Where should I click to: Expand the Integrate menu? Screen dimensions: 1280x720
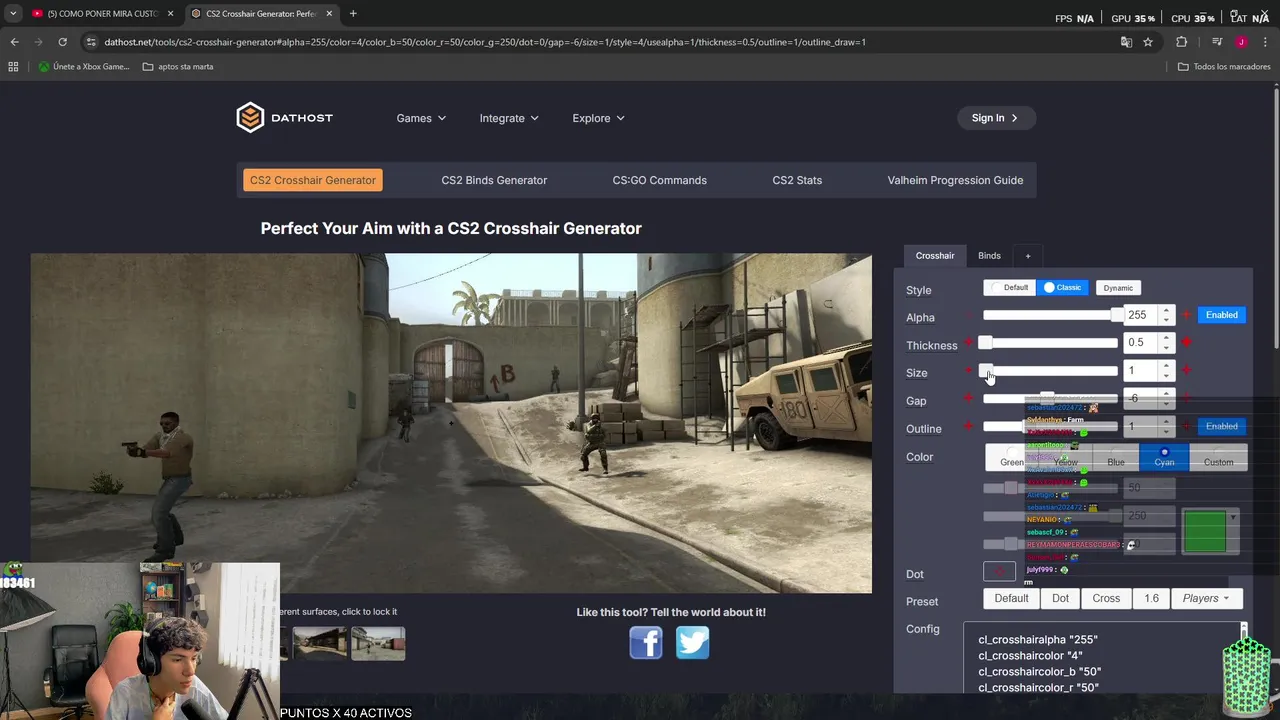pyautogui.click(x=509, y=118)
